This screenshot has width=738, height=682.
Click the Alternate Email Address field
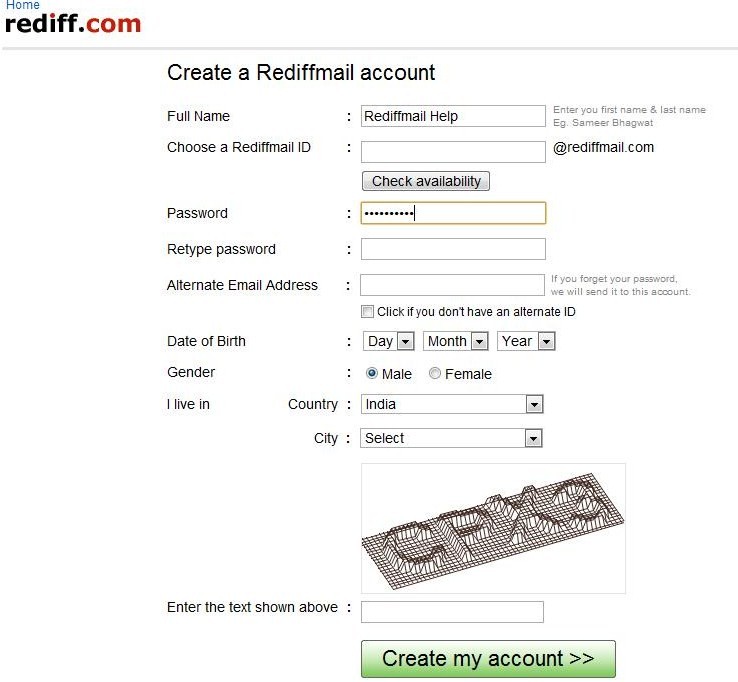pyautogui.click(x=452, y=285)
